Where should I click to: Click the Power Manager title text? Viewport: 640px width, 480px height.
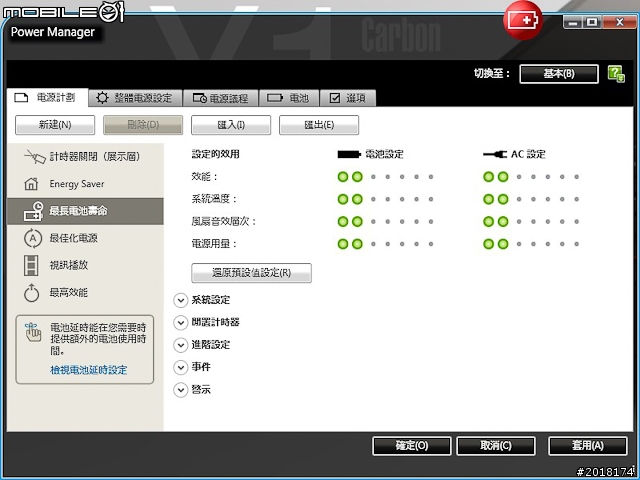coord(53,32)
